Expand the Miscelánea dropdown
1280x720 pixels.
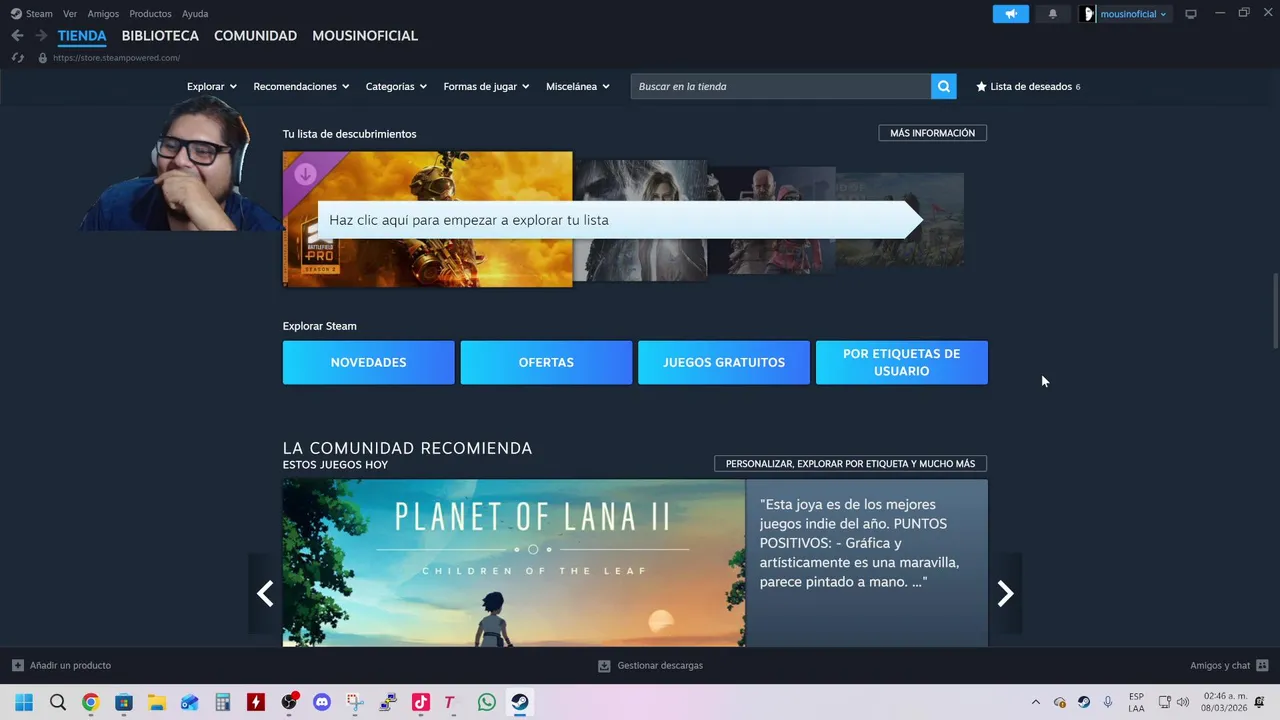[x=578, y=86]
